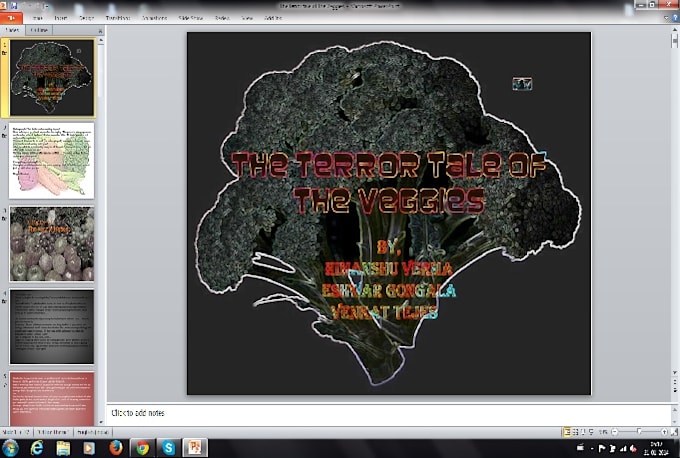Open Windows Media Player from taskbar
Screen dimensions: 680x458
point(89,448)
